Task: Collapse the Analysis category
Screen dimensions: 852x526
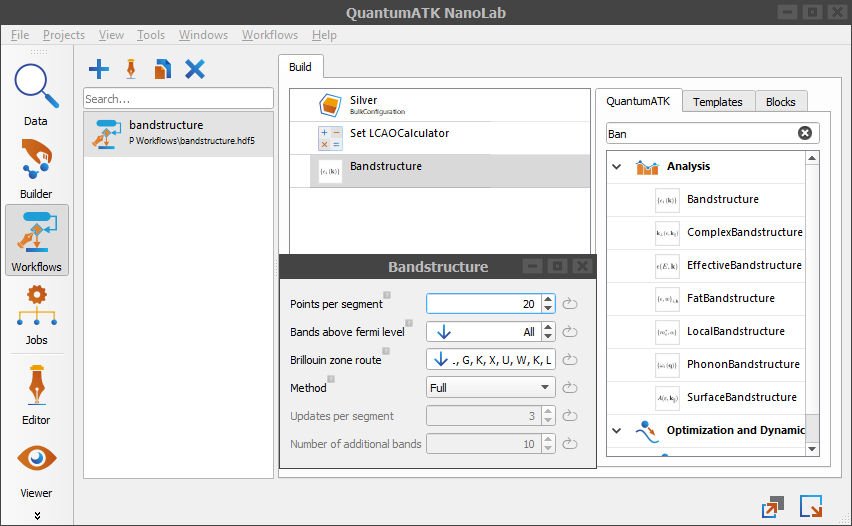Action: click(617, 167)
